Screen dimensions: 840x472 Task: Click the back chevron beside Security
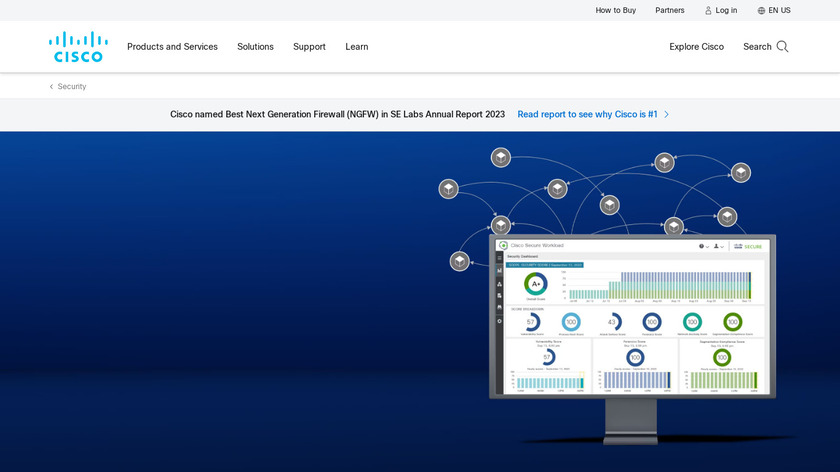pos(52,87)
